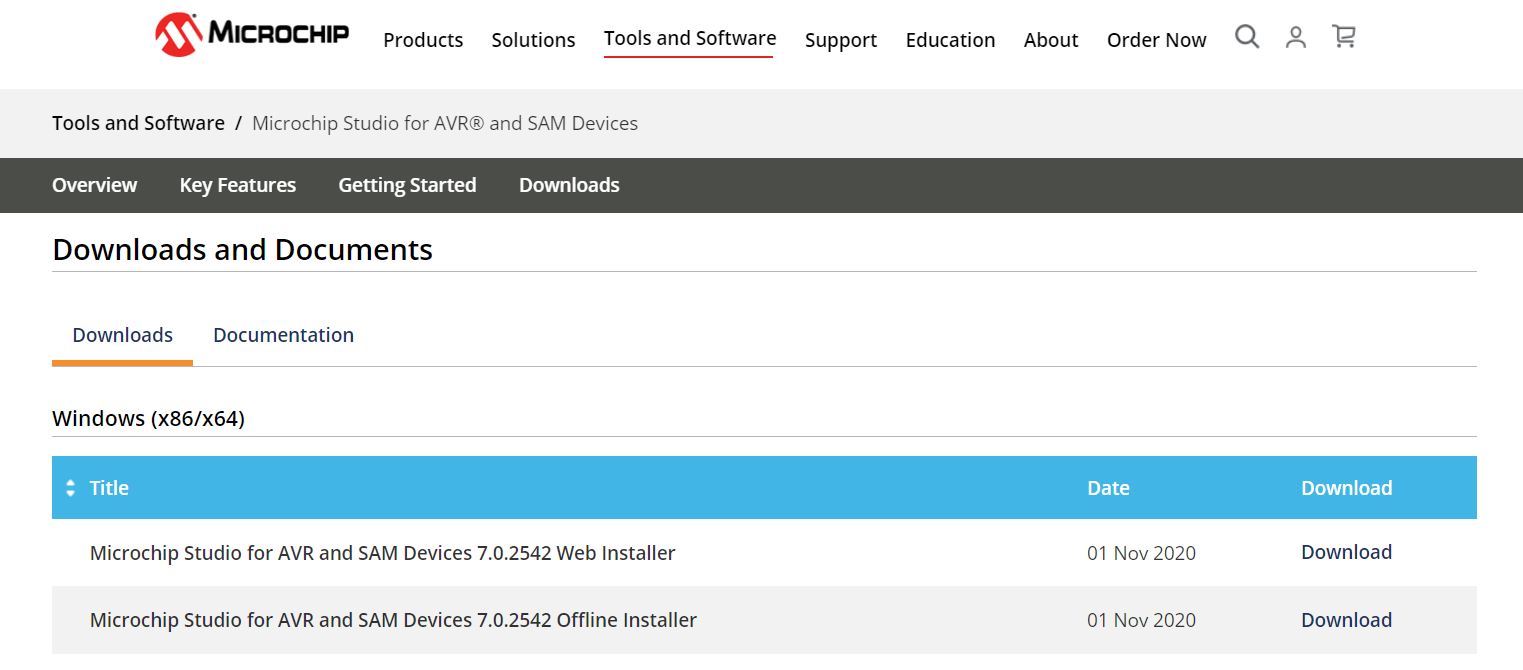The image size is (1523, 670).
Task: Open the site search magnifier icon
Action: click(x=1247, y=37)
